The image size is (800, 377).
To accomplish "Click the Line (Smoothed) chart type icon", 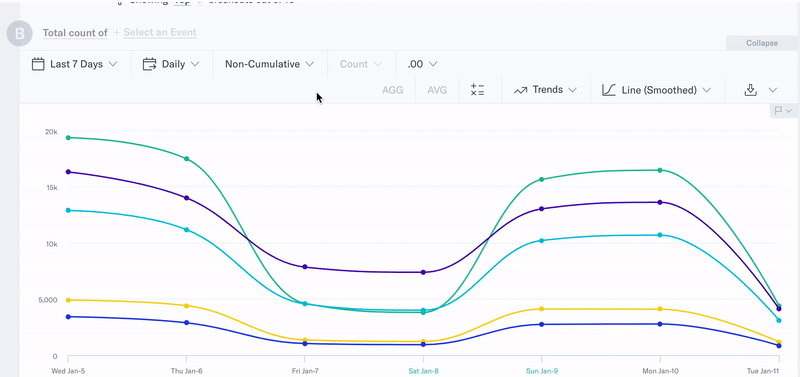I will 609,90.
